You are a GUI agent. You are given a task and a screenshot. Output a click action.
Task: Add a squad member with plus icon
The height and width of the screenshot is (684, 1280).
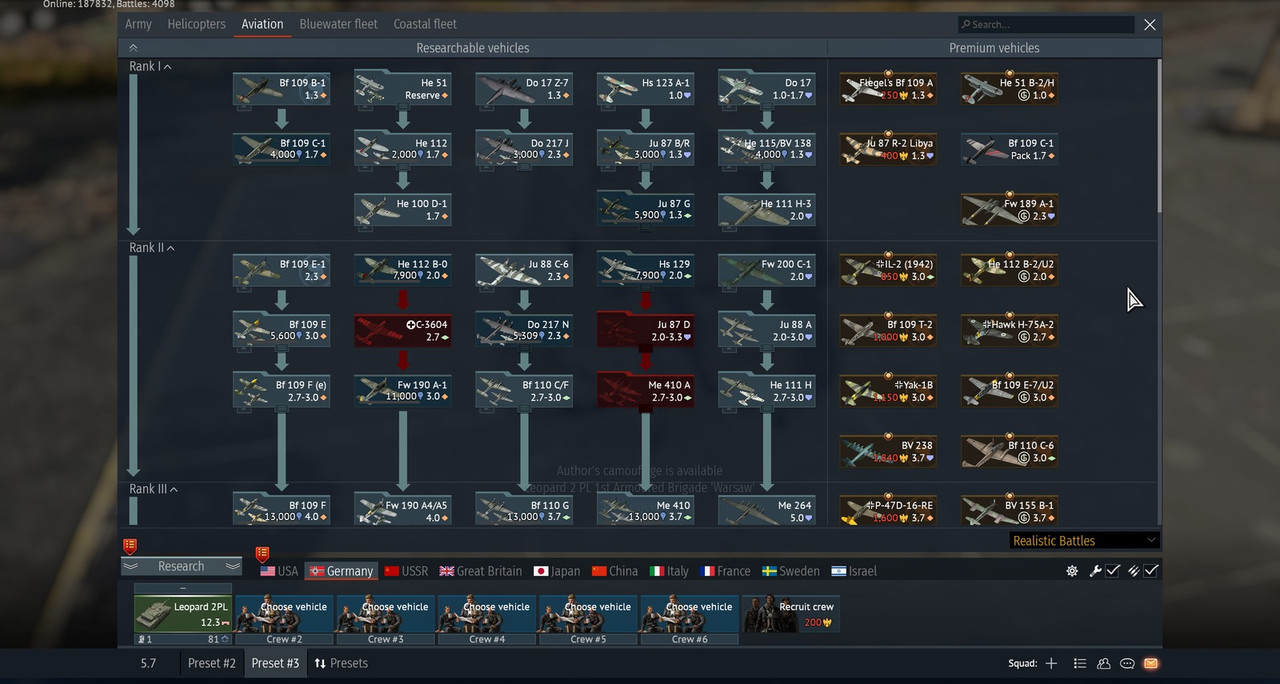point(1051,663)
